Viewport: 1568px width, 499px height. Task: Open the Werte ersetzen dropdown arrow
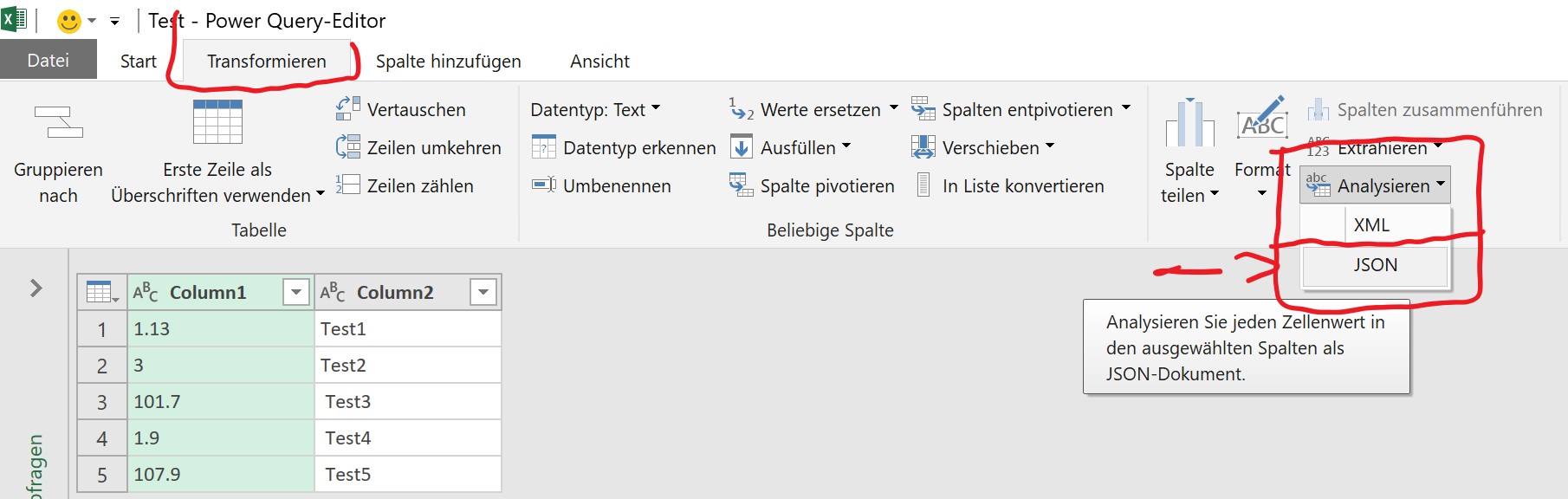pos(893,108)
